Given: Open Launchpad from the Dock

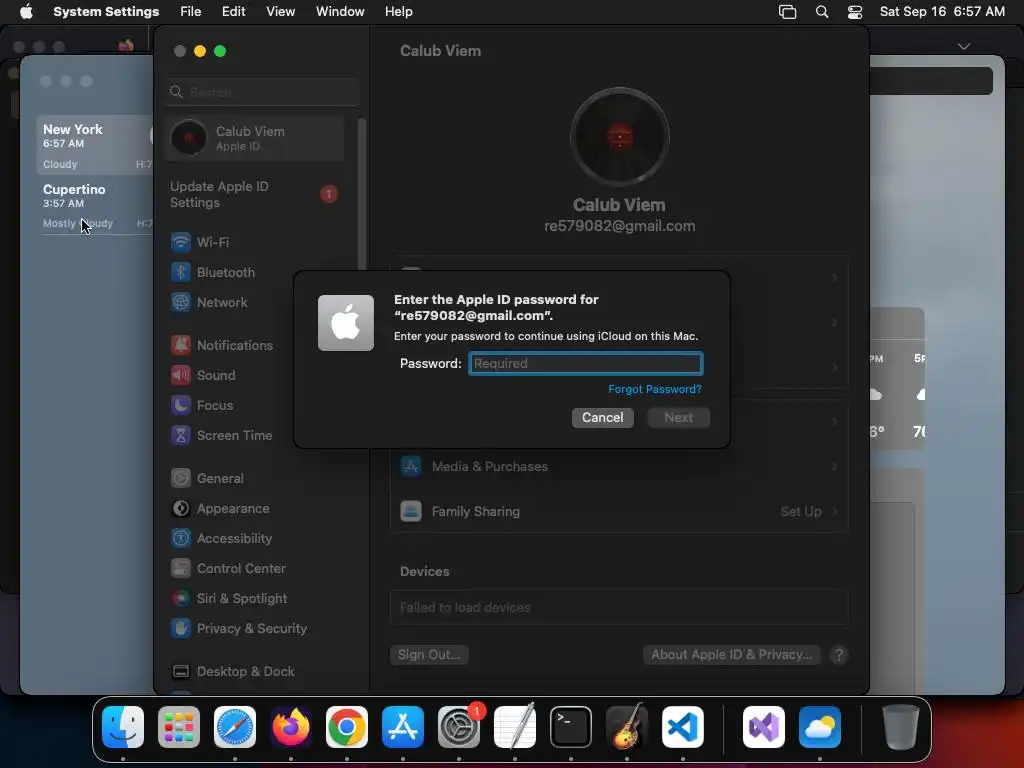Looking at the screenshot, I should [179, 726].
